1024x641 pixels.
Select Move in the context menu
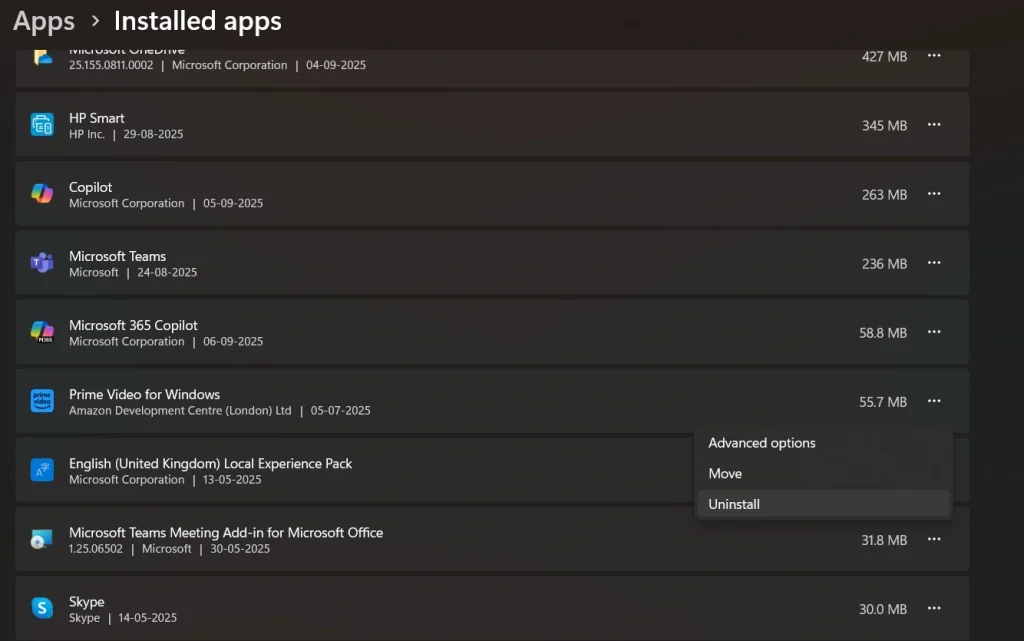click(824, 474)
